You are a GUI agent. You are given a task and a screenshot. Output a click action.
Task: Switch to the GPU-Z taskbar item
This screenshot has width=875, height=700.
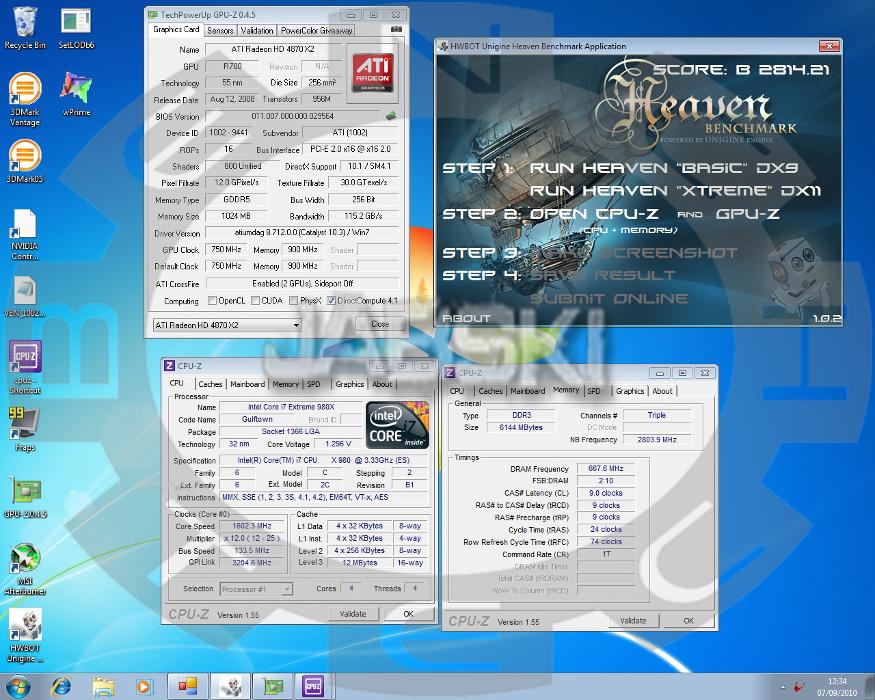pyautogui.click(x=272, y=687)
